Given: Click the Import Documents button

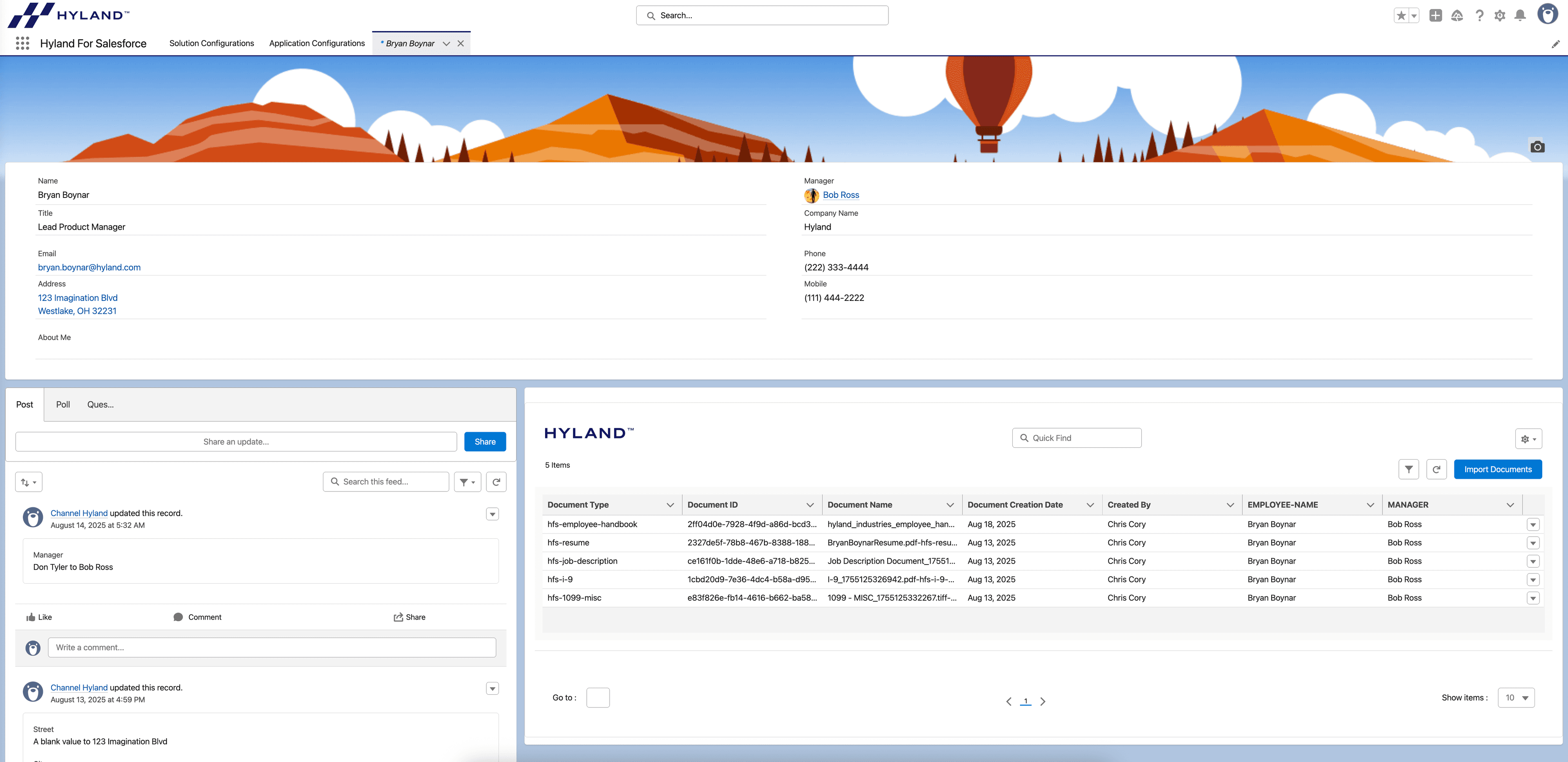Looking at the screenshot, I should (1498, 469).
